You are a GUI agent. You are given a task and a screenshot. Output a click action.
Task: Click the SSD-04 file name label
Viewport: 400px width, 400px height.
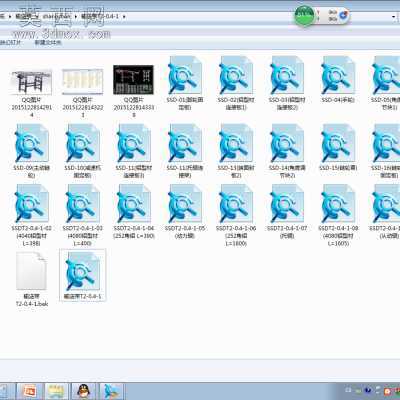point(338,100)
